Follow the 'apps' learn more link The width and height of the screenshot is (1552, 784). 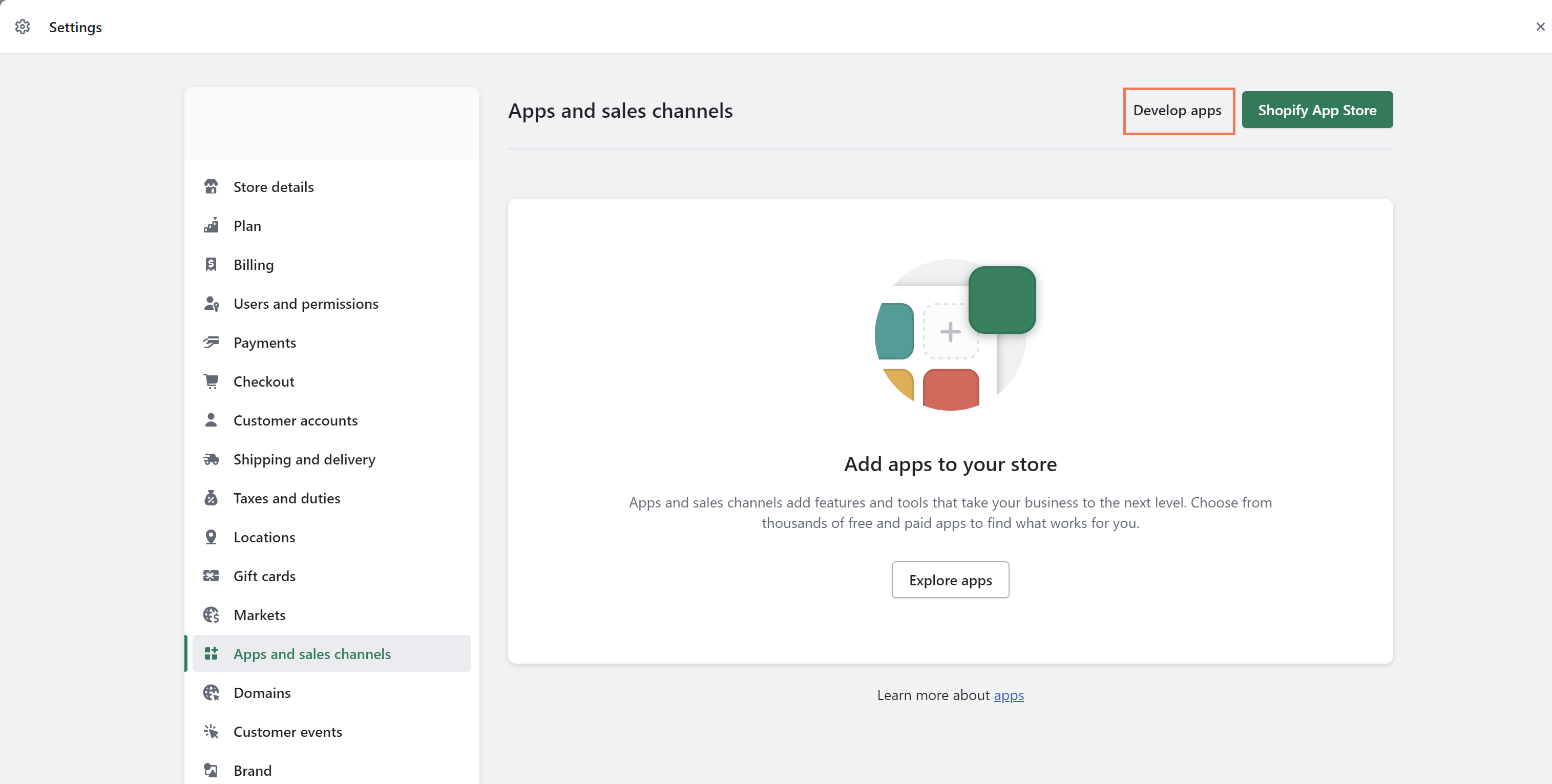pyautogui.click(x=1009, y=695)
